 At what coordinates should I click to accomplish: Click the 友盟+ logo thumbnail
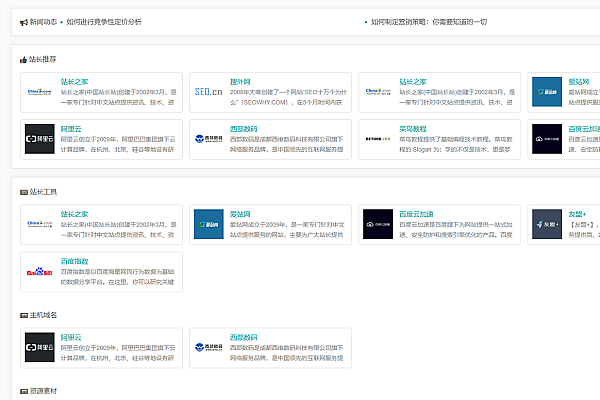547,224
